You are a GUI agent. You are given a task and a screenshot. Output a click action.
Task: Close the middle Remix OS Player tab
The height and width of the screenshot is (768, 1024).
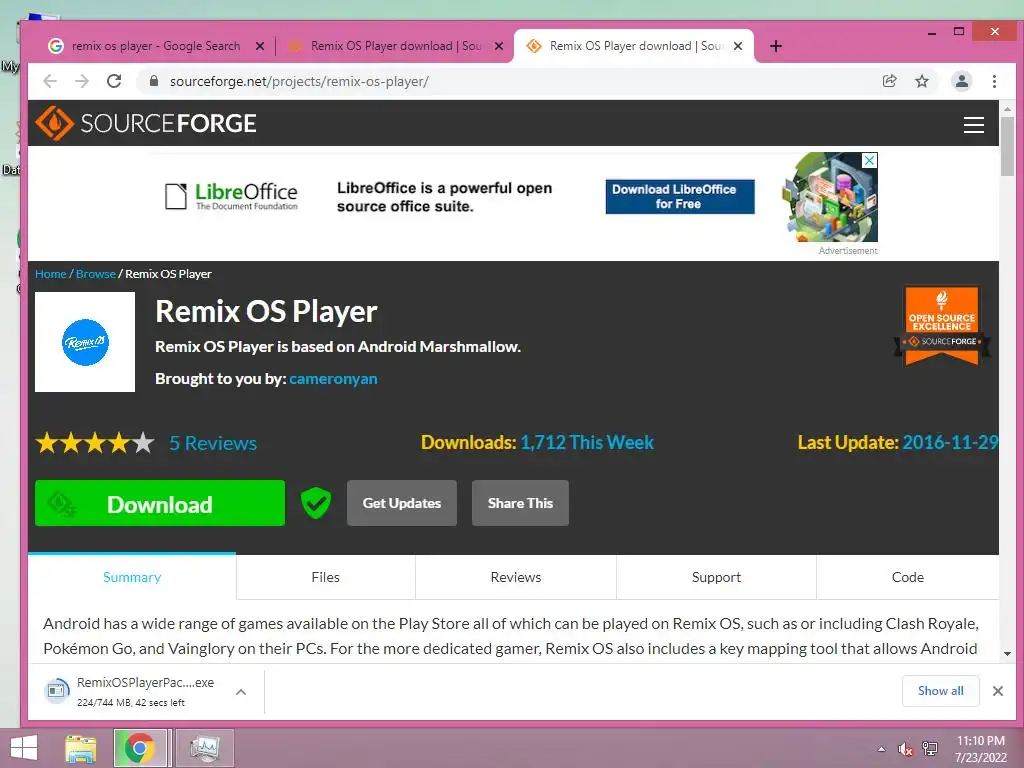[x=499, y=46]
